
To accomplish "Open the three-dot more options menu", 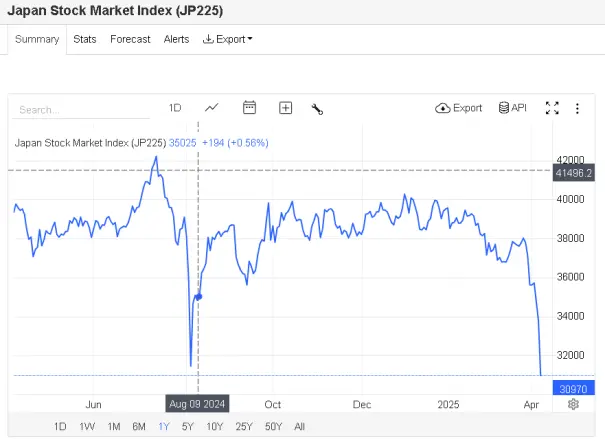I will [577, 108].
